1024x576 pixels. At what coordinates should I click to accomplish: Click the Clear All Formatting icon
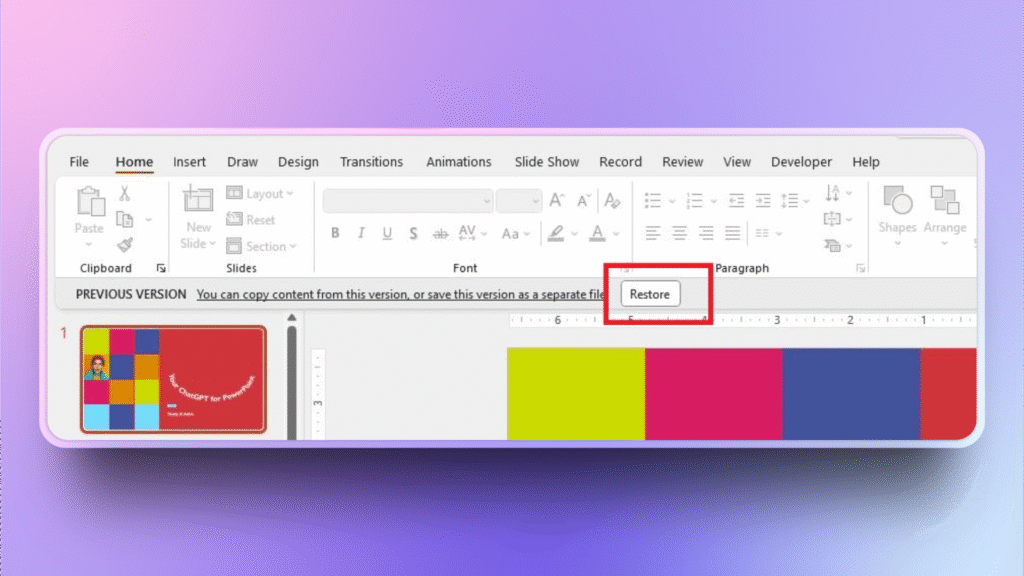612,200
